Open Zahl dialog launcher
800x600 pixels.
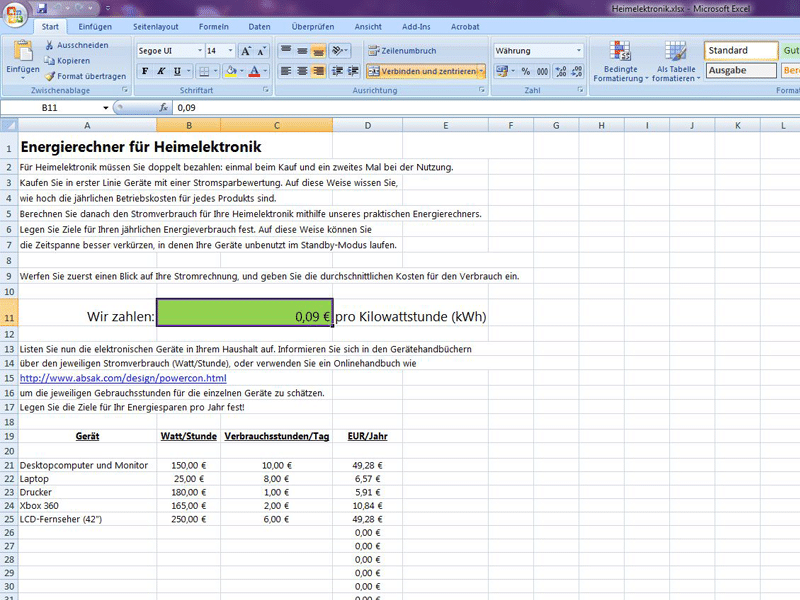click(x=580, y=90)
